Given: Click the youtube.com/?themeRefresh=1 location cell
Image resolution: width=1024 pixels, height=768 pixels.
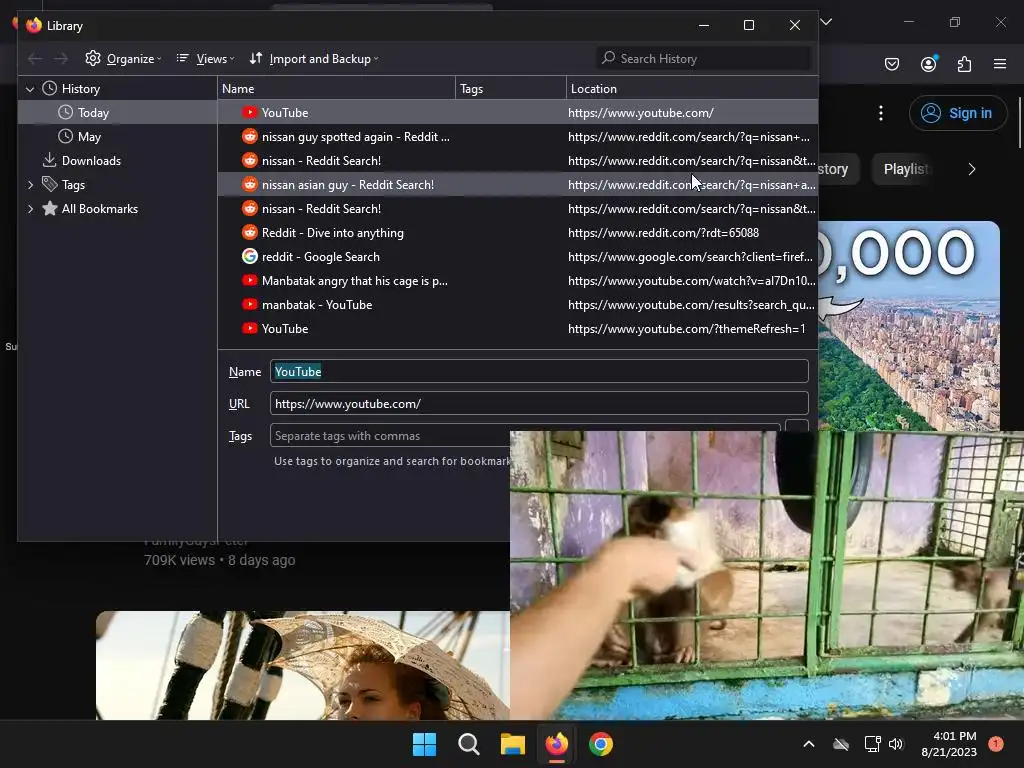Looking at the screenshot, I should click(686, 329).
